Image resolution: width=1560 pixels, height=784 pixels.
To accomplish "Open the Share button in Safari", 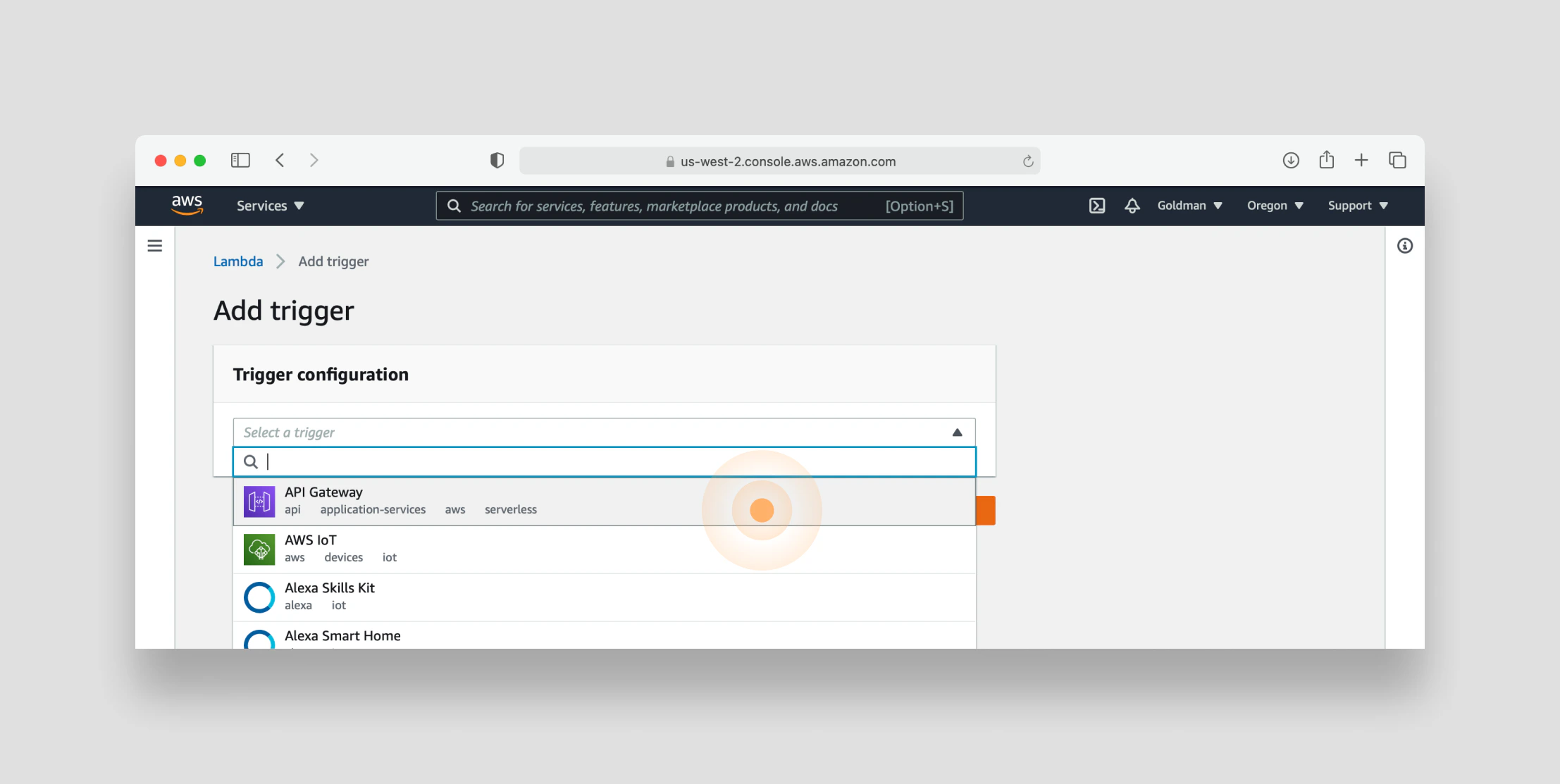I will click(x=1327, y=160).
